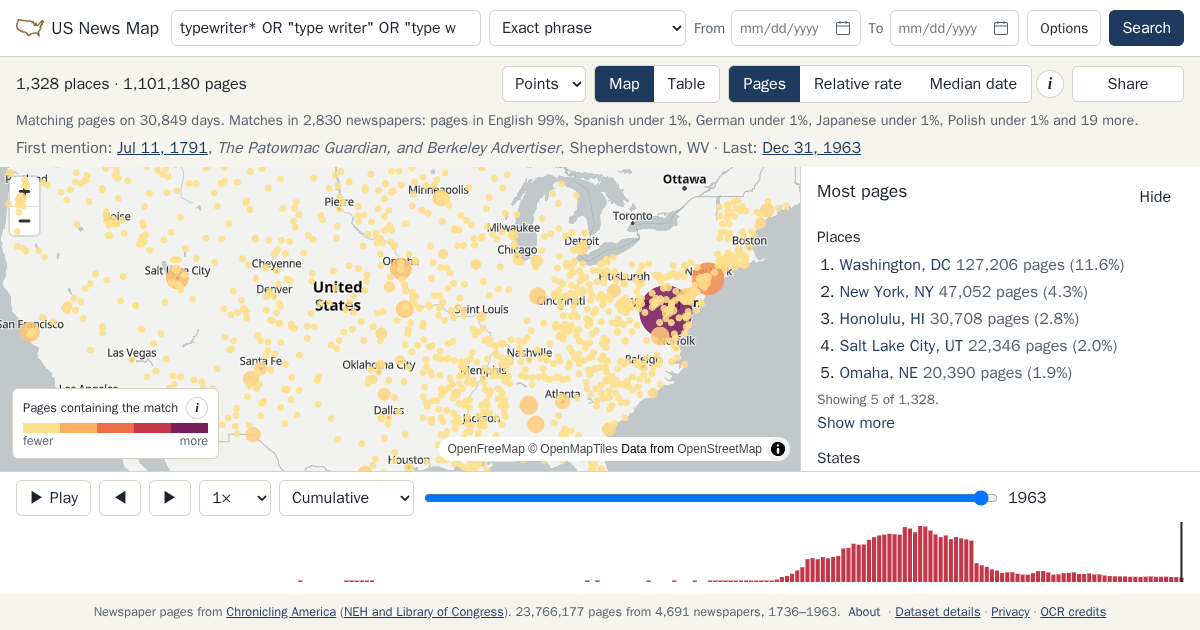Open the About footer link

(864, 612)
